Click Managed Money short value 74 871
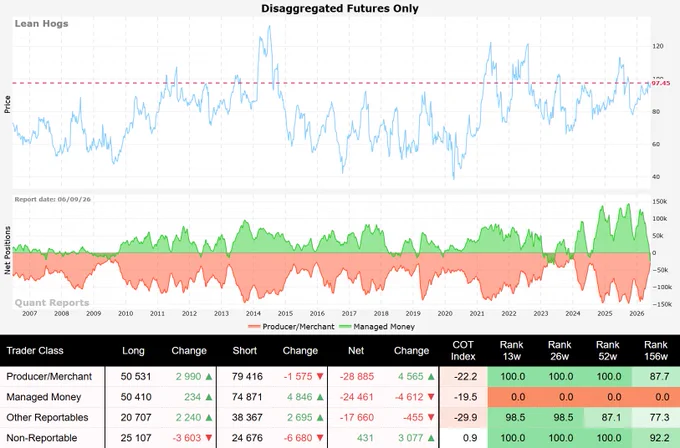 coord(247,397)
